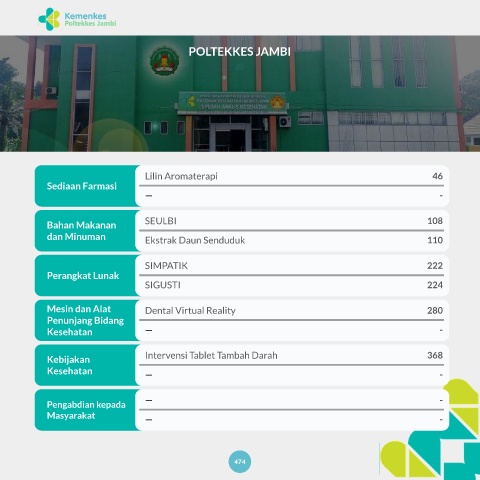
Task: Click the POLTEKKES JAMBI banner title
Action: [x=240, y=52]
